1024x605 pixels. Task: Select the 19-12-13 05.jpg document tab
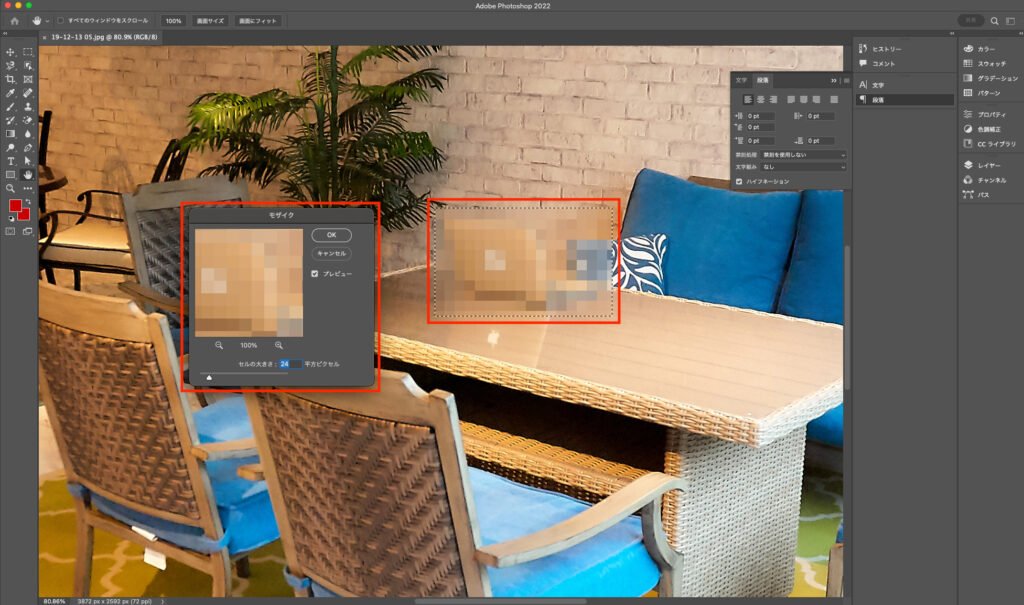pos(90,37)
